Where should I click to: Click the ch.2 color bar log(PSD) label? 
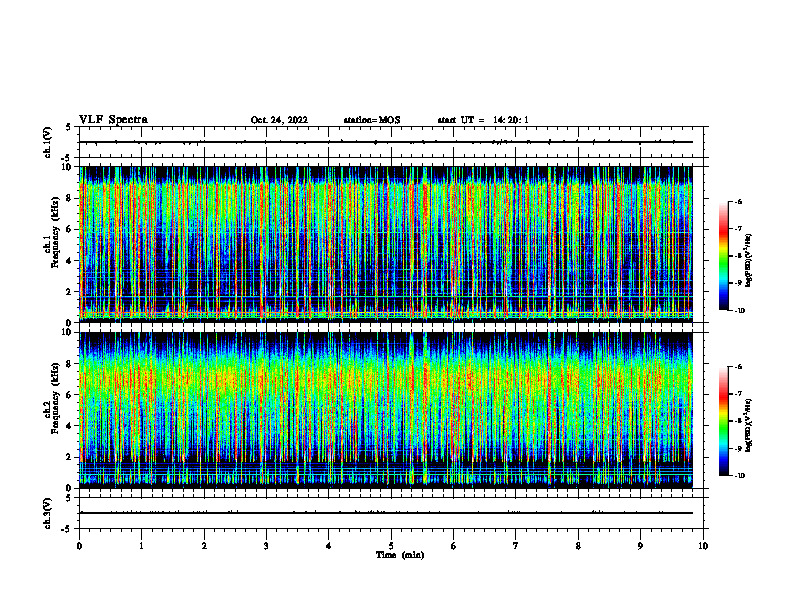(x=749, y=426)
